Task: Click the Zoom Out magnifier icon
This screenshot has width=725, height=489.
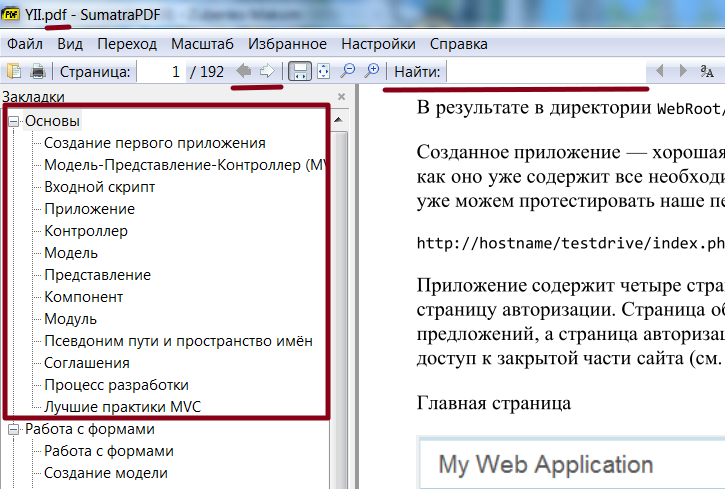Action: click(348, 71)
